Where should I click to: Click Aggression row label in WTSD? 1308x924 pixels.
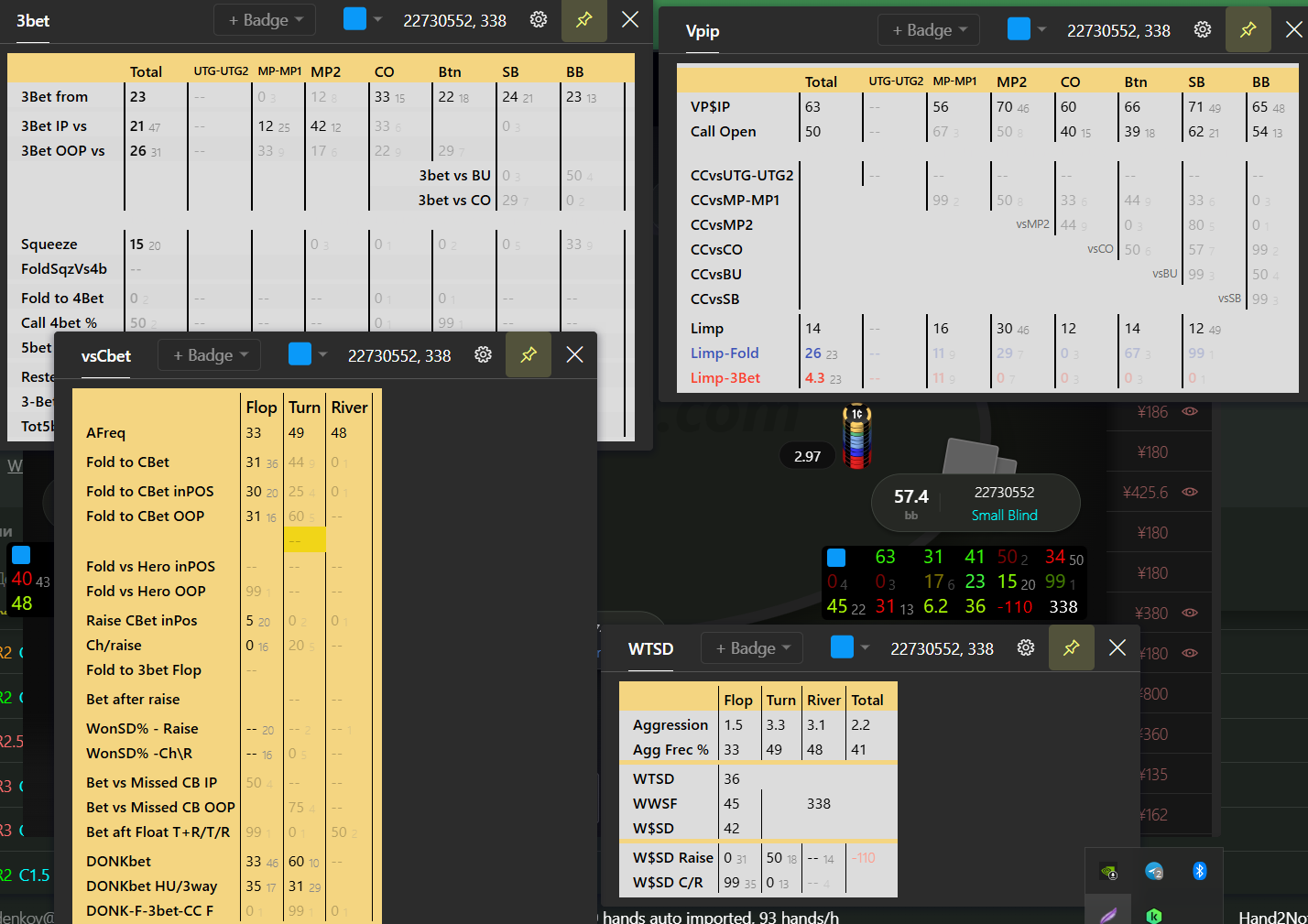pyautogui.click(x=670, y=724)
